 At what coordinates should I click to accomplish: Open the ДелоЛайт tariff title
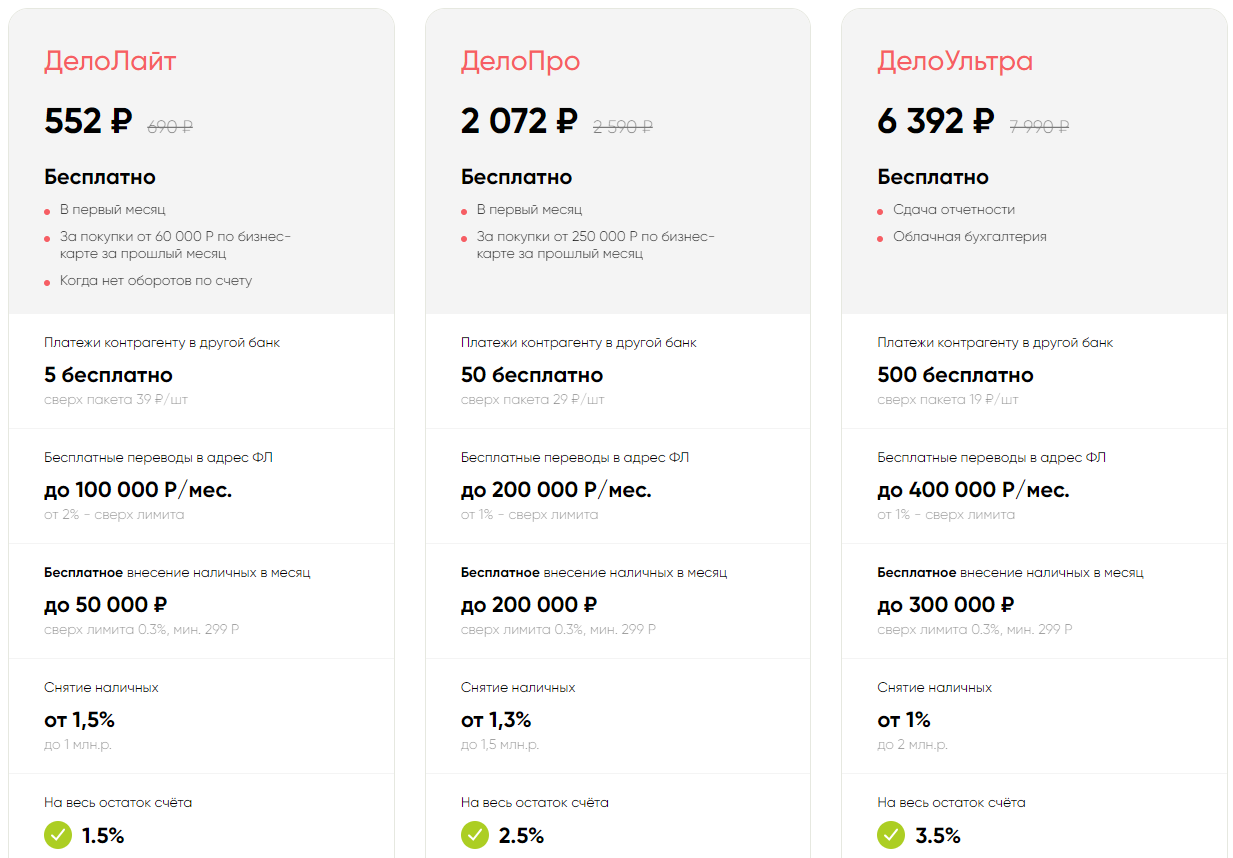point(110,61)
